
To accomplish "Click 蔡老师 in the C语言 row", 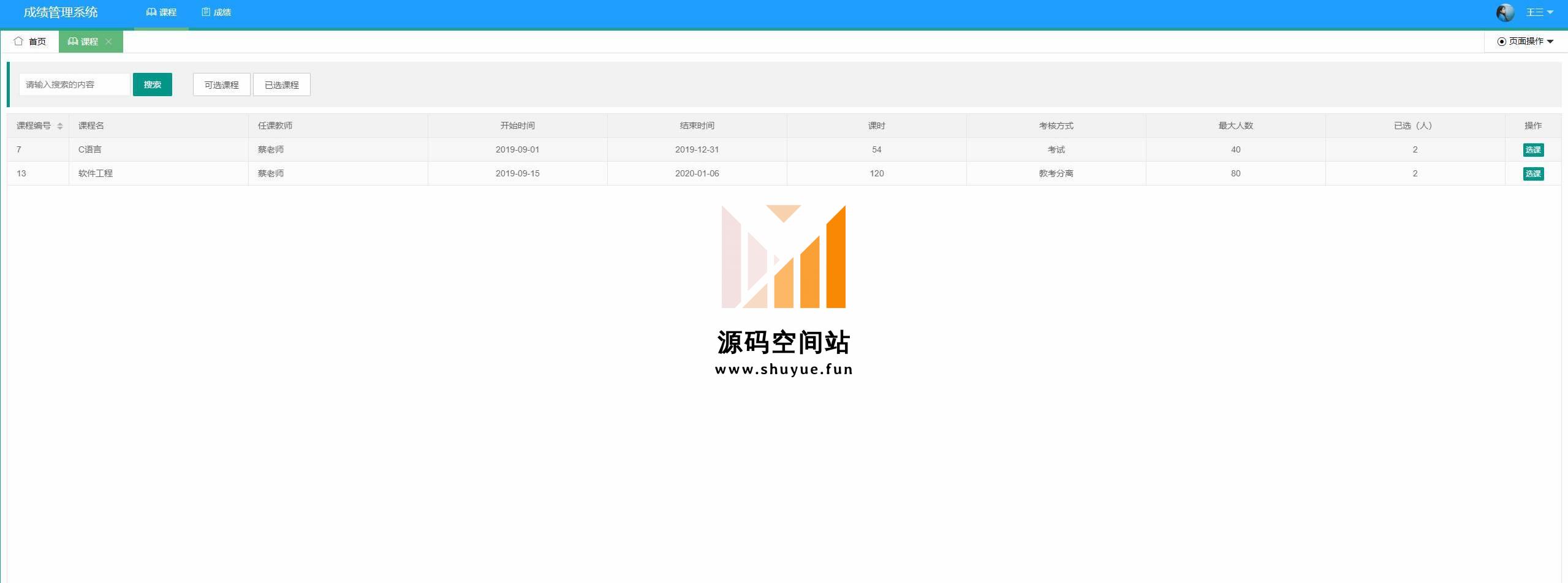I will point(271,149).
